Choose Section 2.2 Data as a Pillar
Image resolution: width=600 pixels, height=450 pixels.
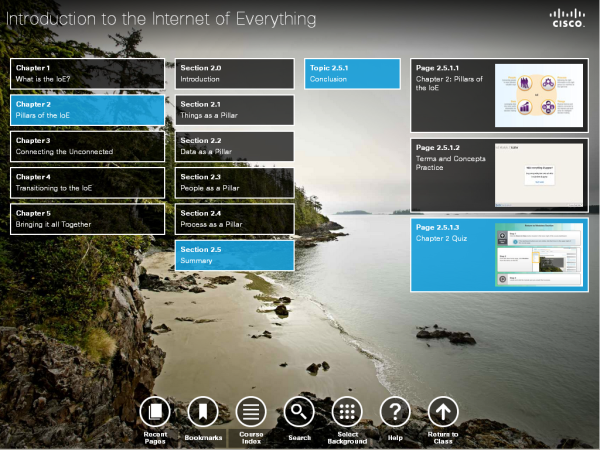tap(234, 146)
